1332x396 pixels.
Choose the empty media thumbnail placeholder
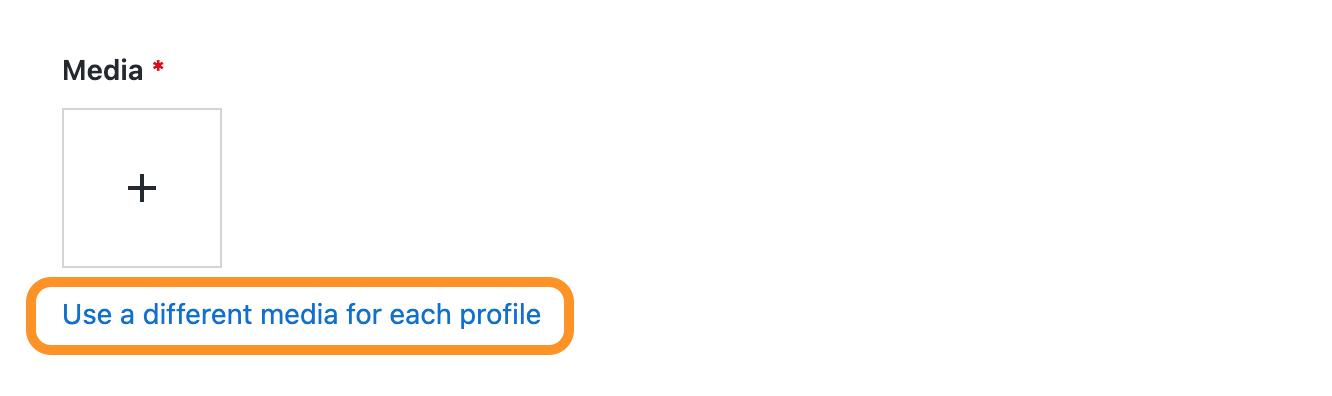coord(142,188)
